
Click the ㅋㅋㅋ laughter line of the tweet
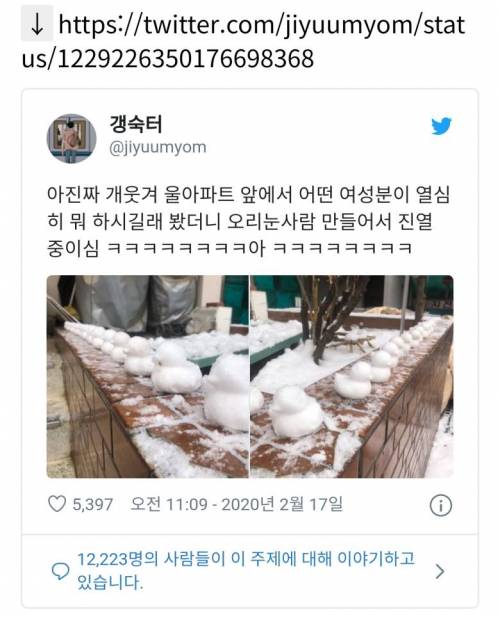click(260, 248)
